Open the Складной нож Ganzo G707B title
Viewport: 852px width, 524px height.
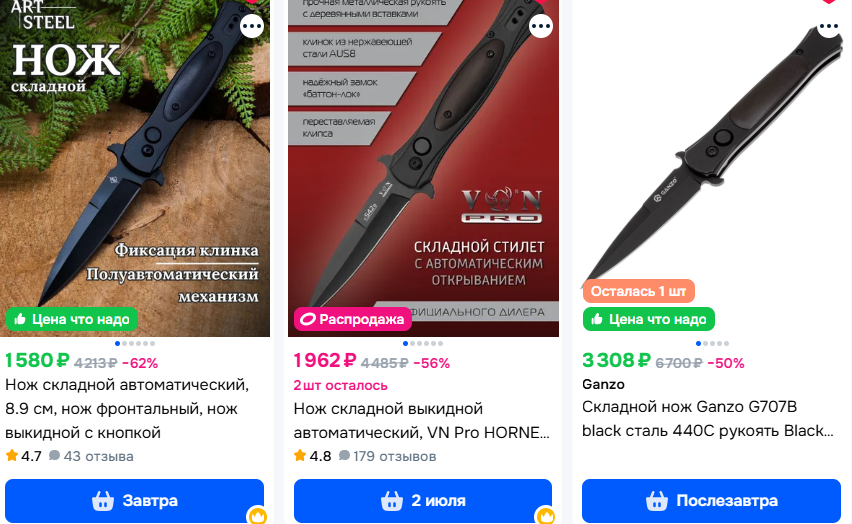707,419
